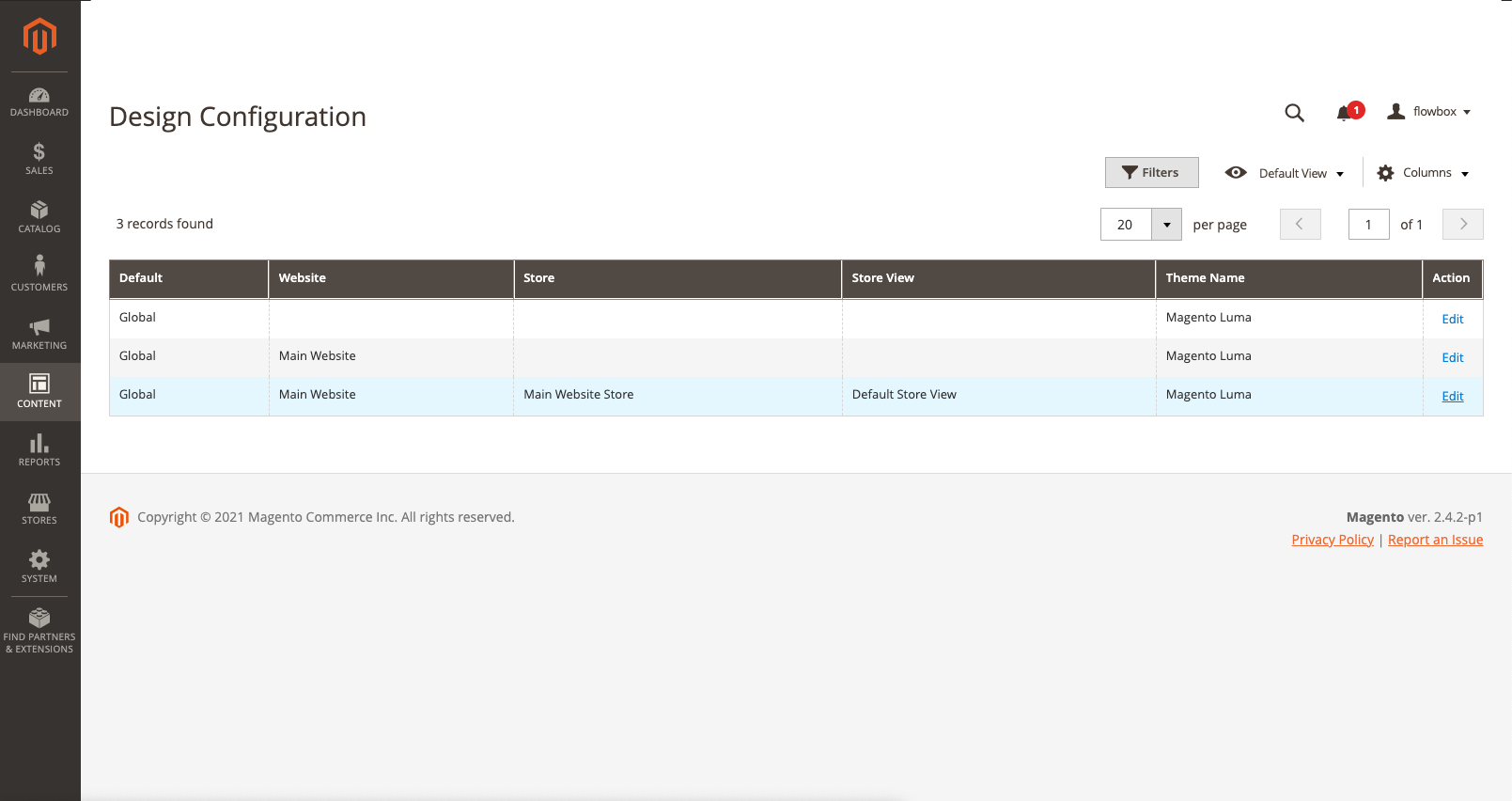Open the Stores menu
This screenshot has width=1512, height=801.
click(39, 509)
